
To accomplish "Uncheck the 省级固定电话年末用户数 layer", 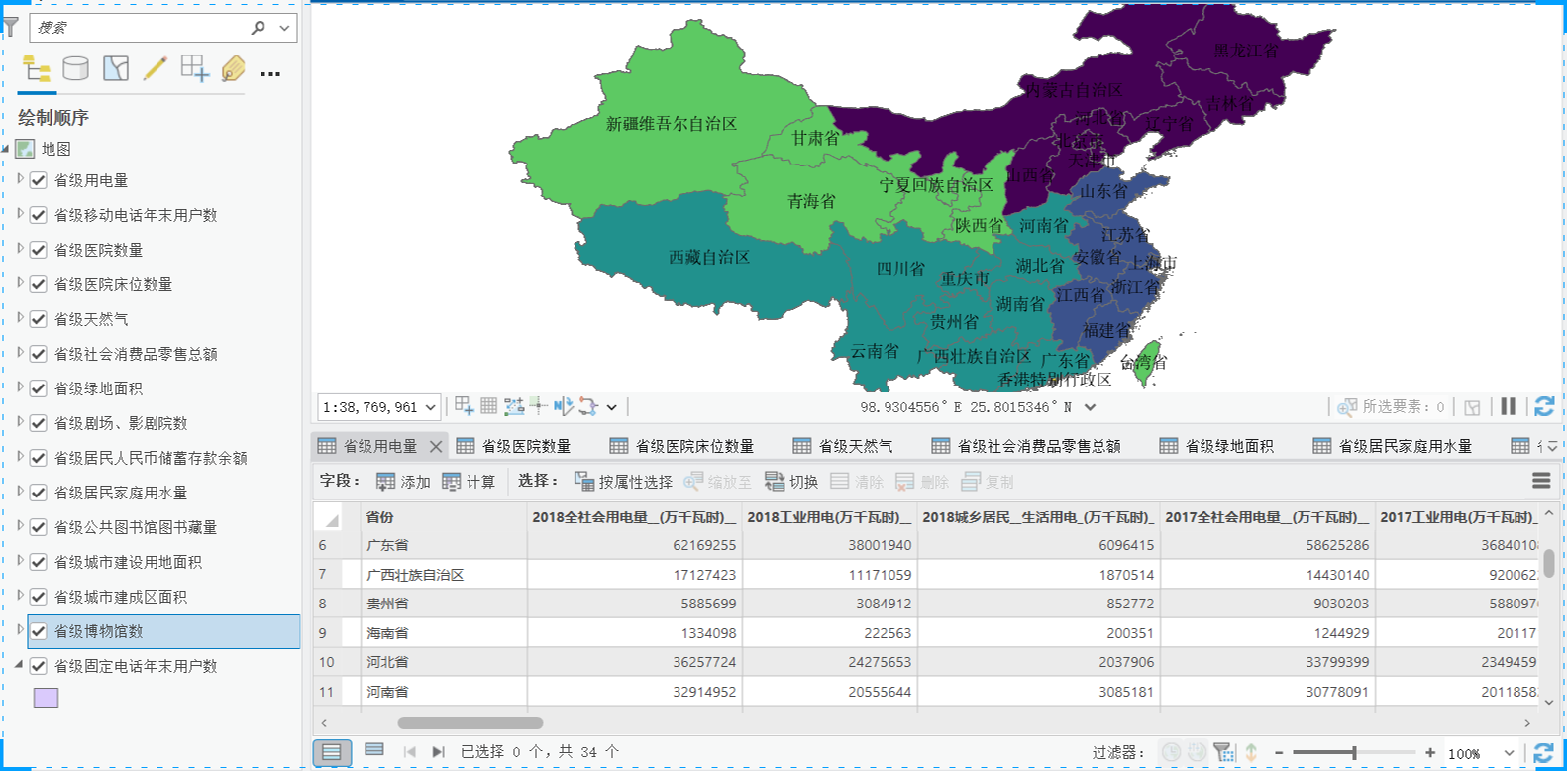I will pos(39,666).
